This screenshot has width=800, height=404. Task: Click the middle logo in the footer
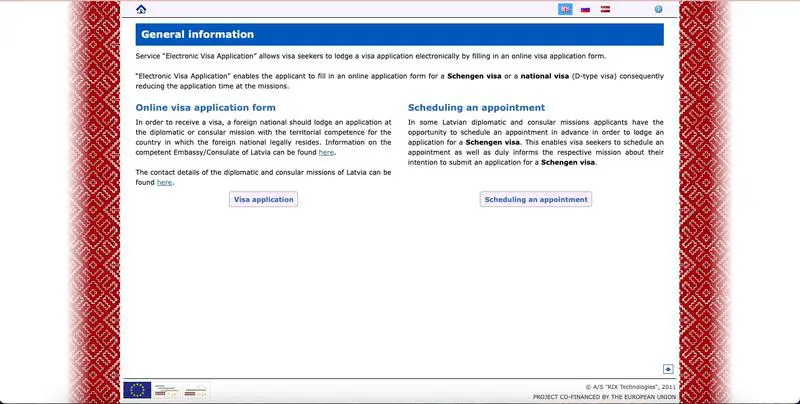point(167,390)
